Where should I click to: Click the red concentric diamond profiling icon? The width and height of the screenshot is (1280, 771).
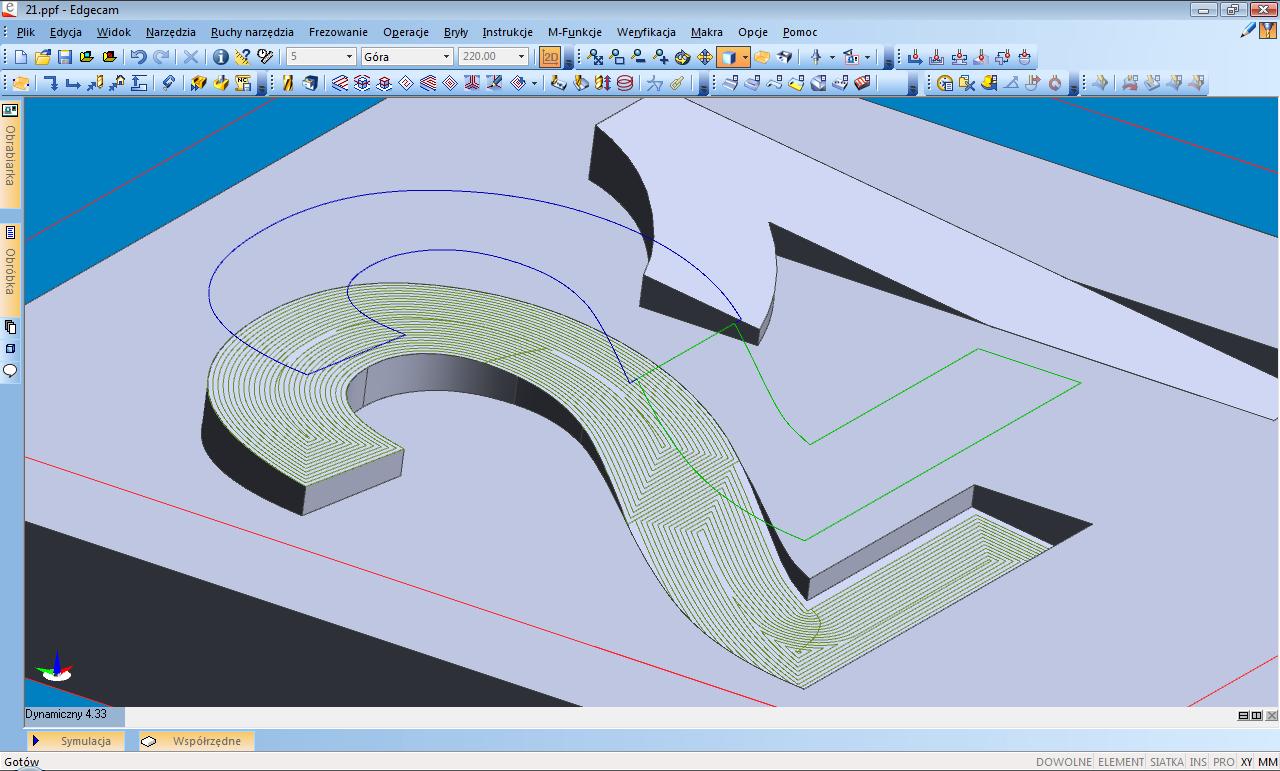(x=450, y=83)
